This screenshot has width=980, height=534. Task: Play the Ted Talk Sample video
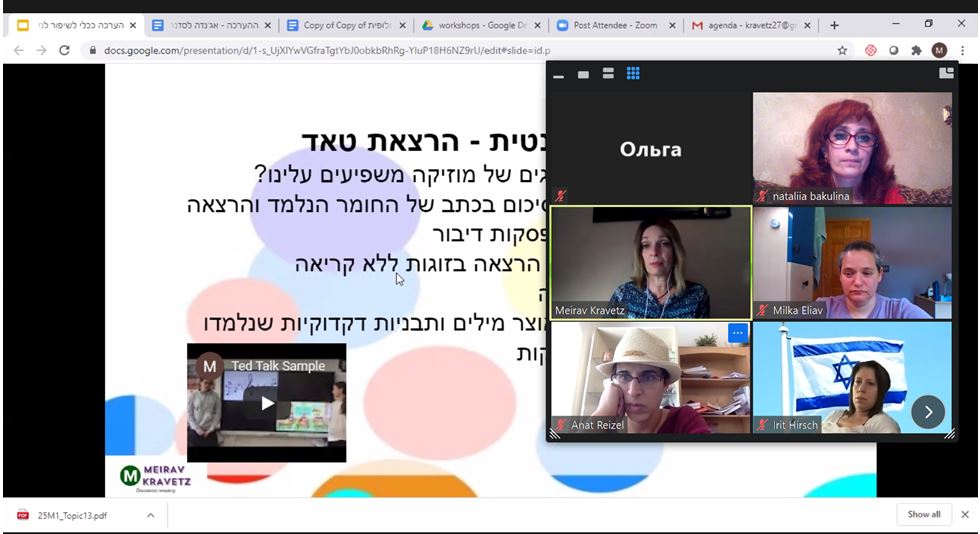[x=267, y=403]
